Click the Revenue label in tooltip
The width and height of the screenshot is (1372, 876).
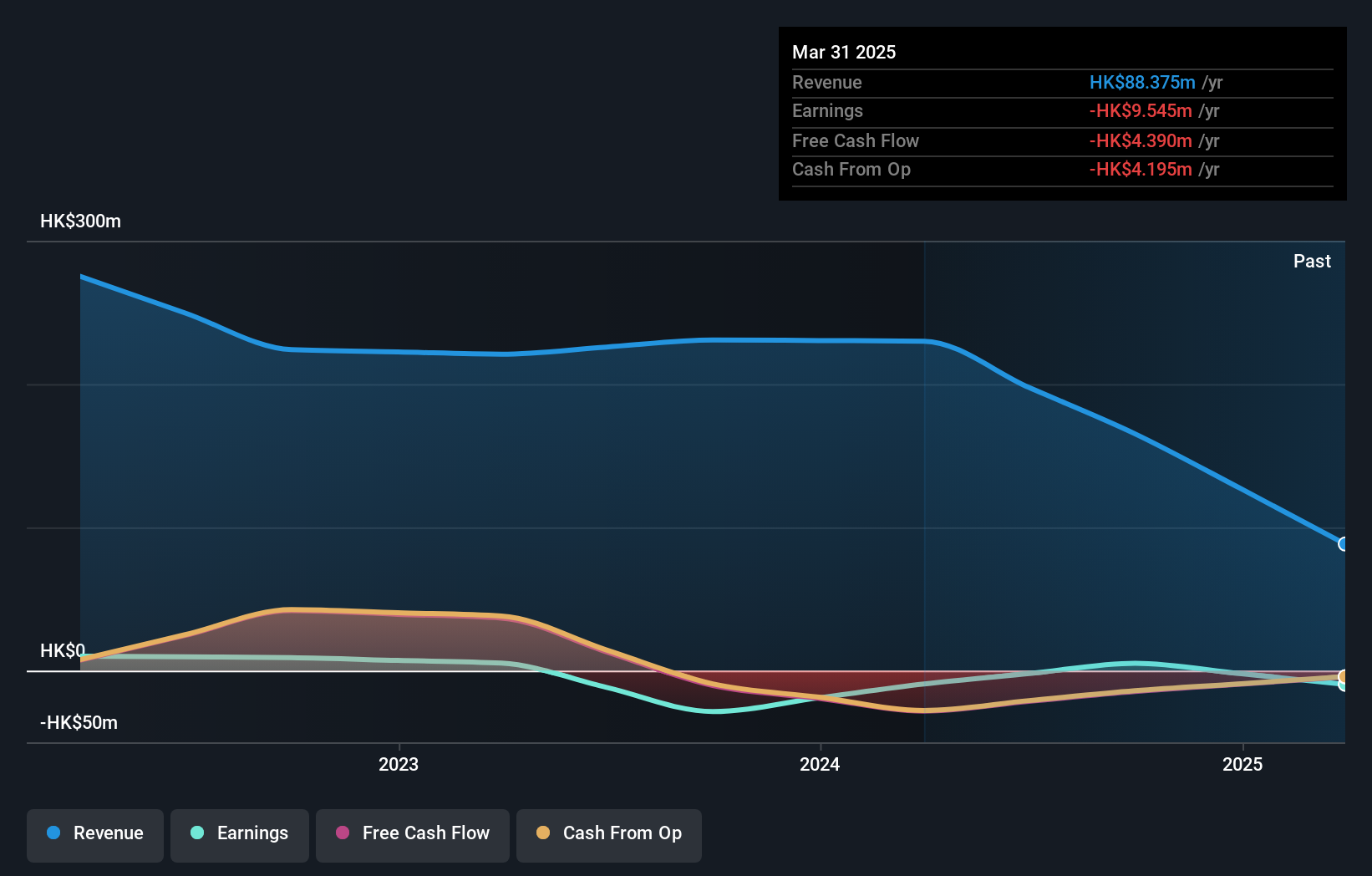[827, 82]
